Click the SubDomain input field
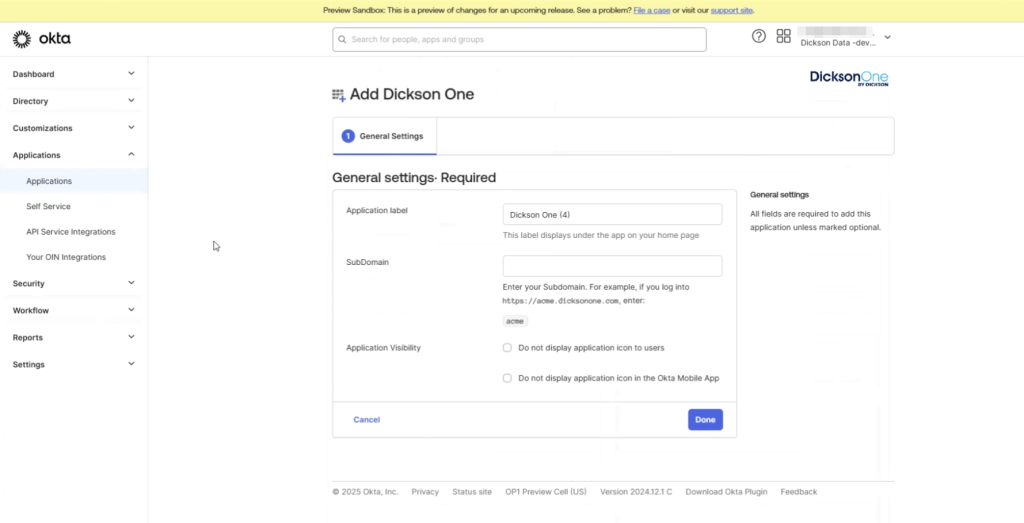1024x523 pixels. (x=612, y=266)
